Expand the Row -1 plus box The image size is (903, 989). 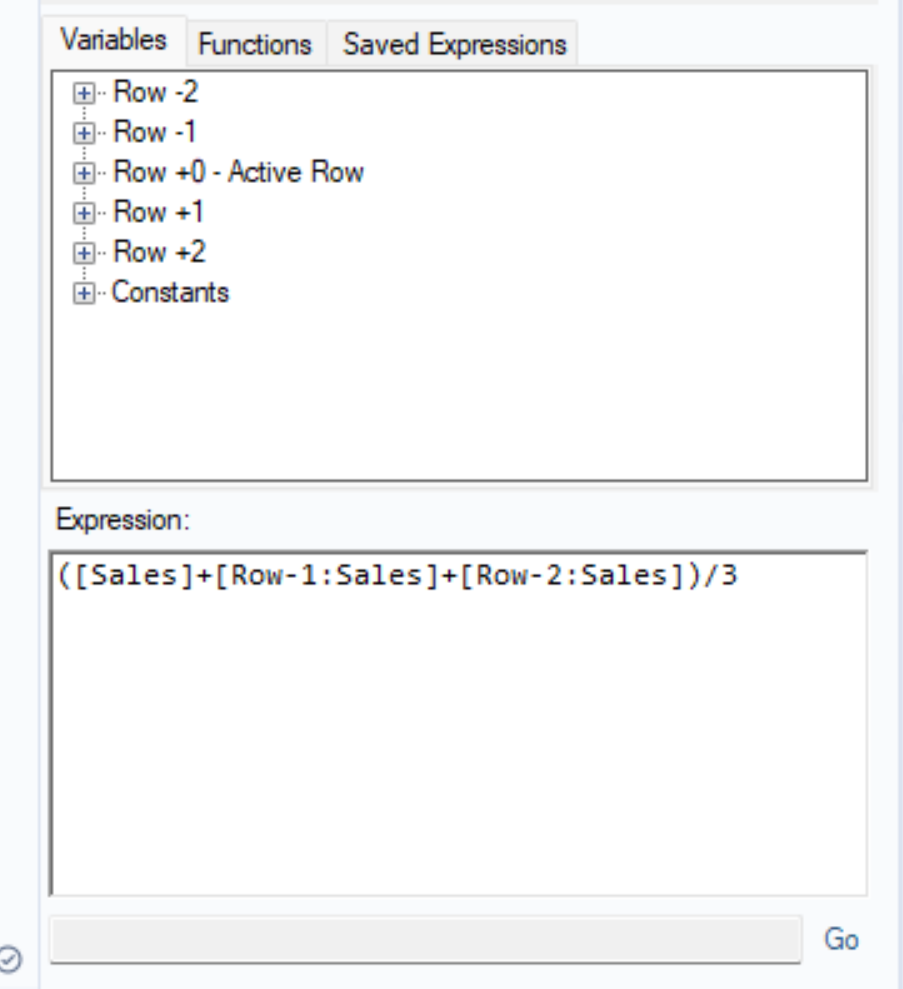tap(84, 133)
